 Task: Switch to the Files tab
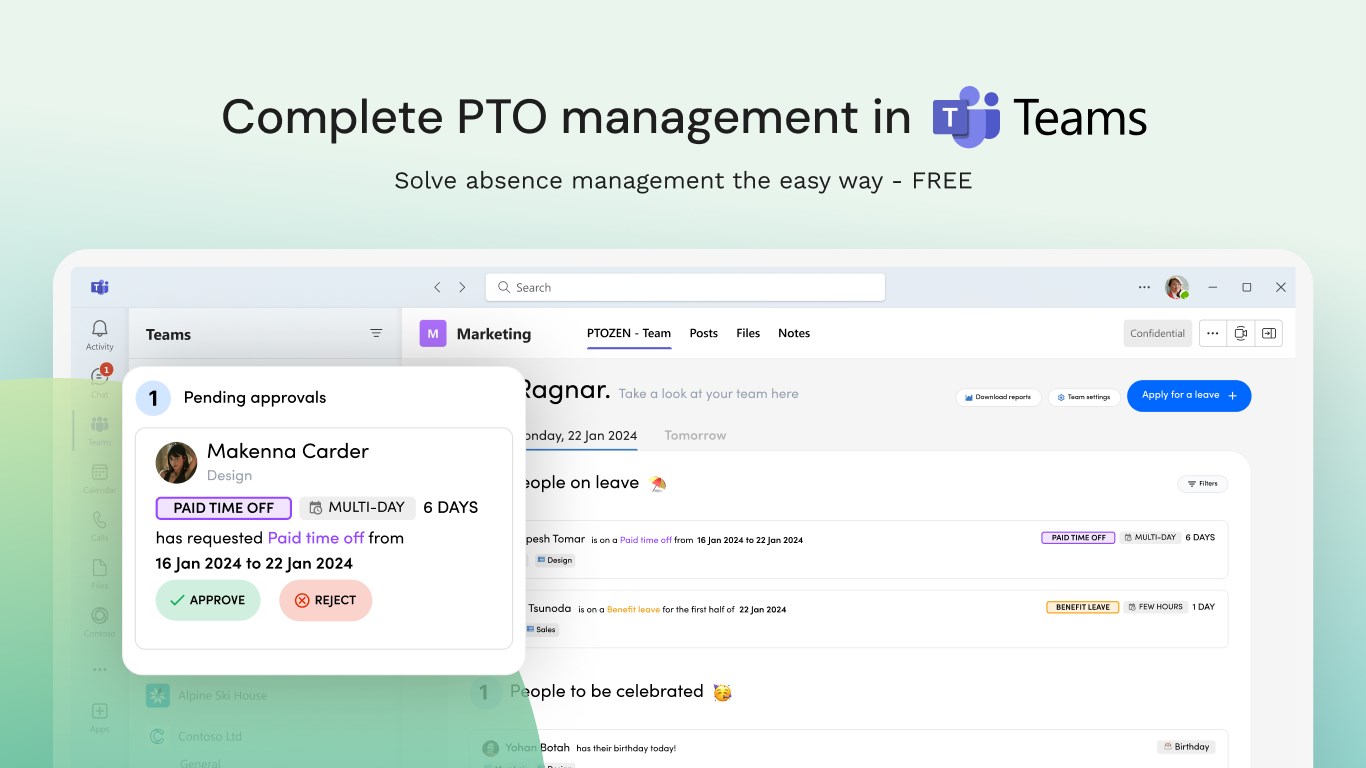(748, 333)
